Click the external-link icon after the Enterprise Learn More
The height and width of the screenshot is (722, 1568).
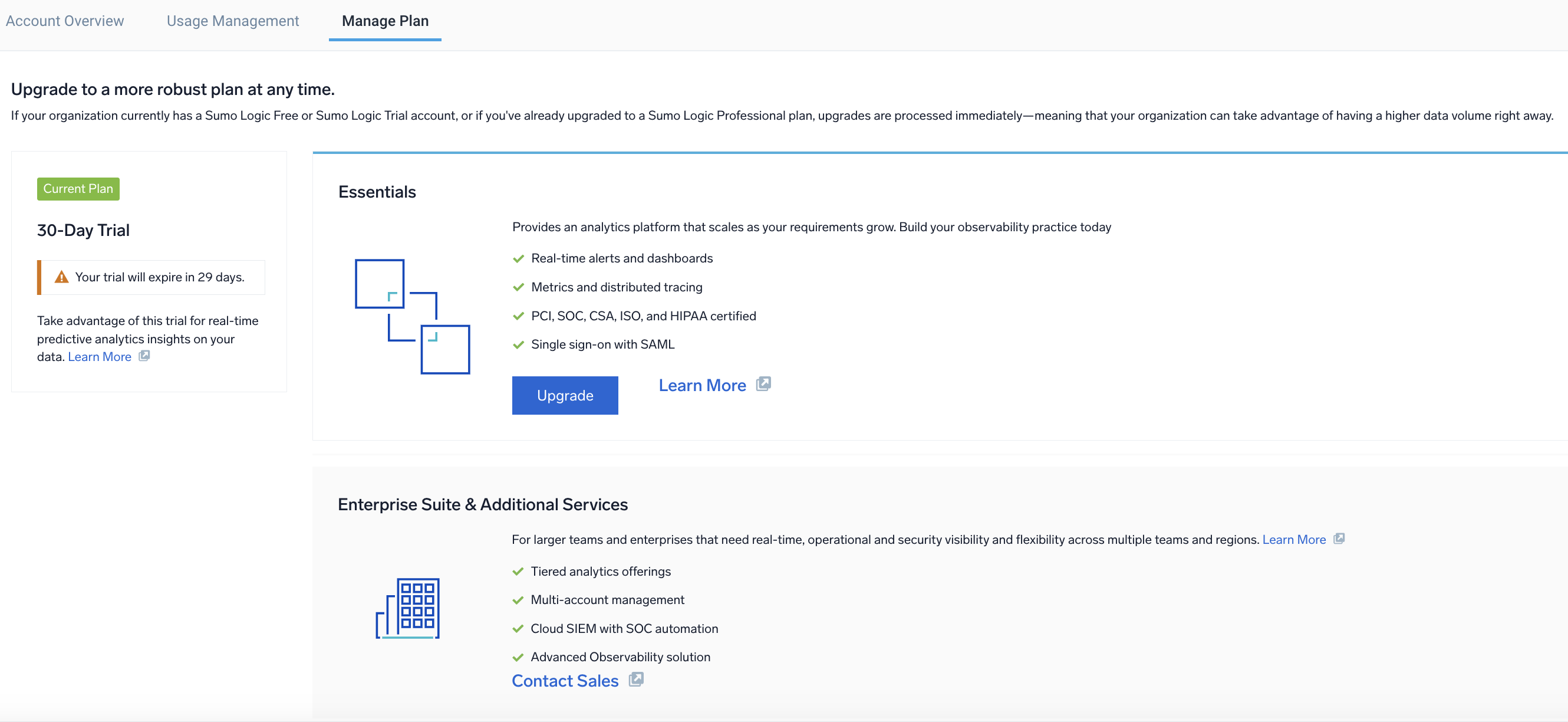click(1339, 539)
